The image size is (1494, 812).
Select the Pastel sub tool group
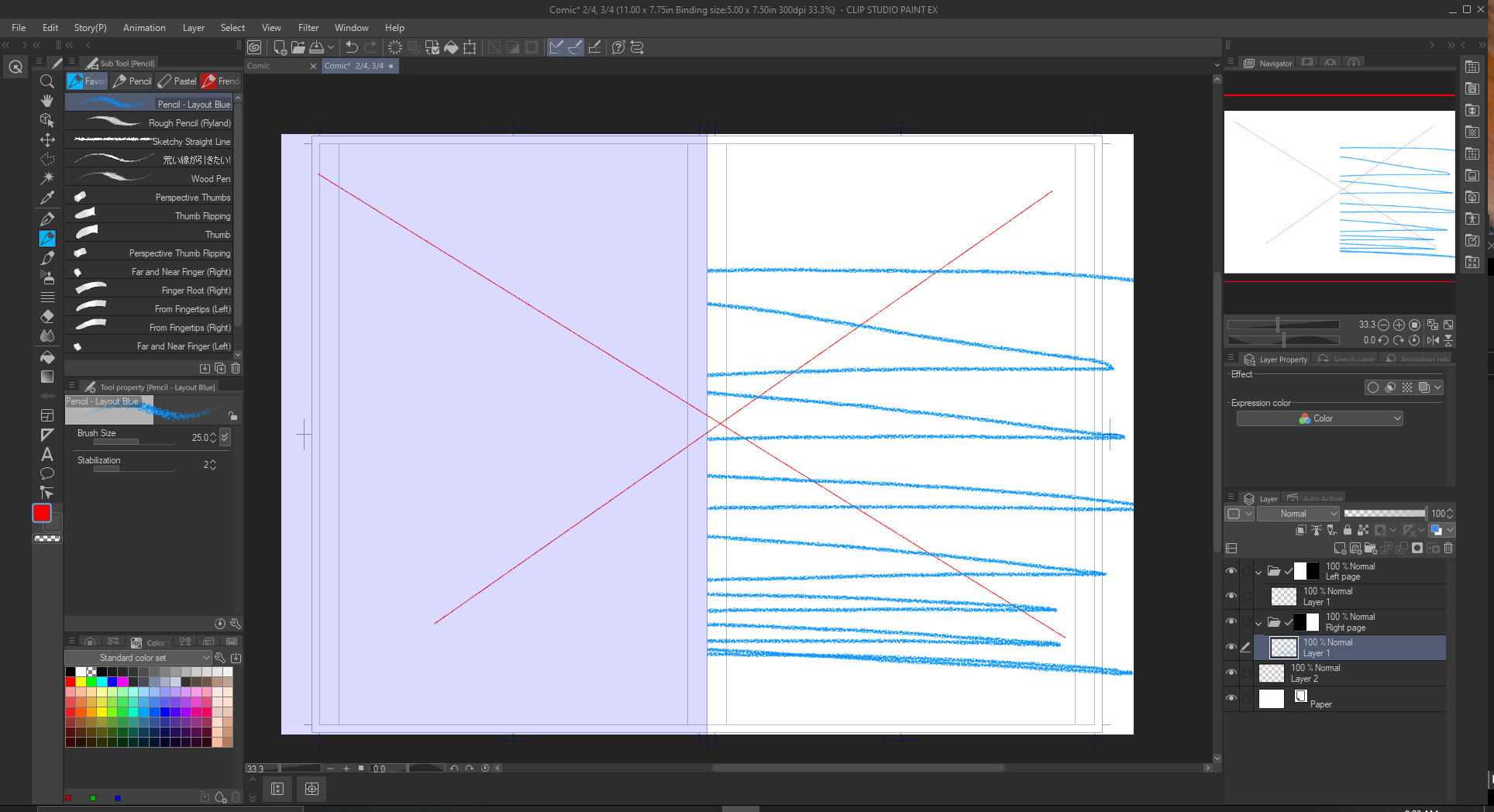(x=177, y=81)
